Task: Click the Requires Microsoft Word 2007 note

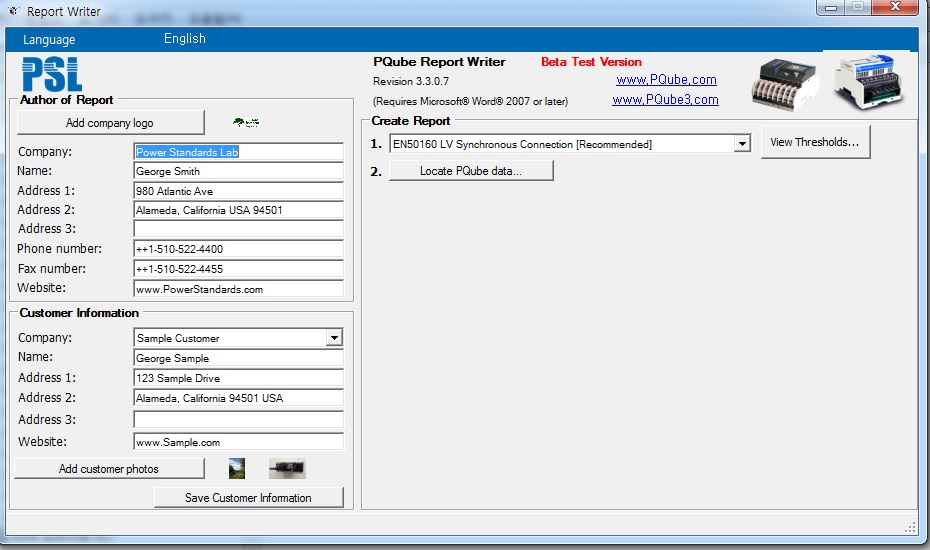Action: pos(470,101)
